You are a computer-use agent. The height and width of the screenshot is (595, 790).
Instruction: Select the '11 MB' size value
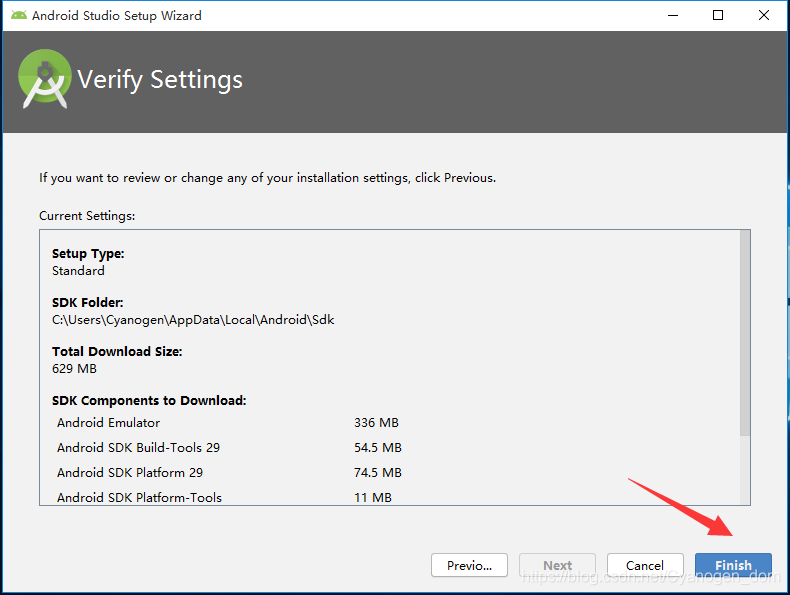click(x=373, y=497)
